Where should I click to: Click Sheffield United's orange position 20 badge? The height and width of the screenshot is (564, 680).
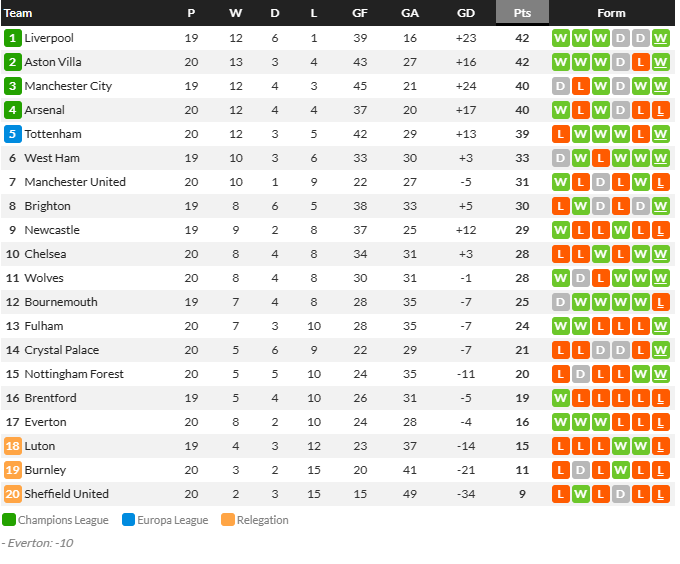tap(12, 494)
